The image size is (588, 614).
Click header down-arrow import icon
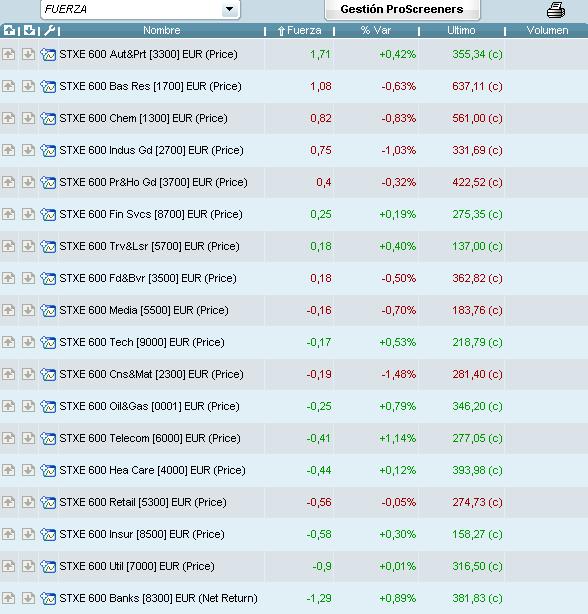pyautogui.click(x=29, y=30)
